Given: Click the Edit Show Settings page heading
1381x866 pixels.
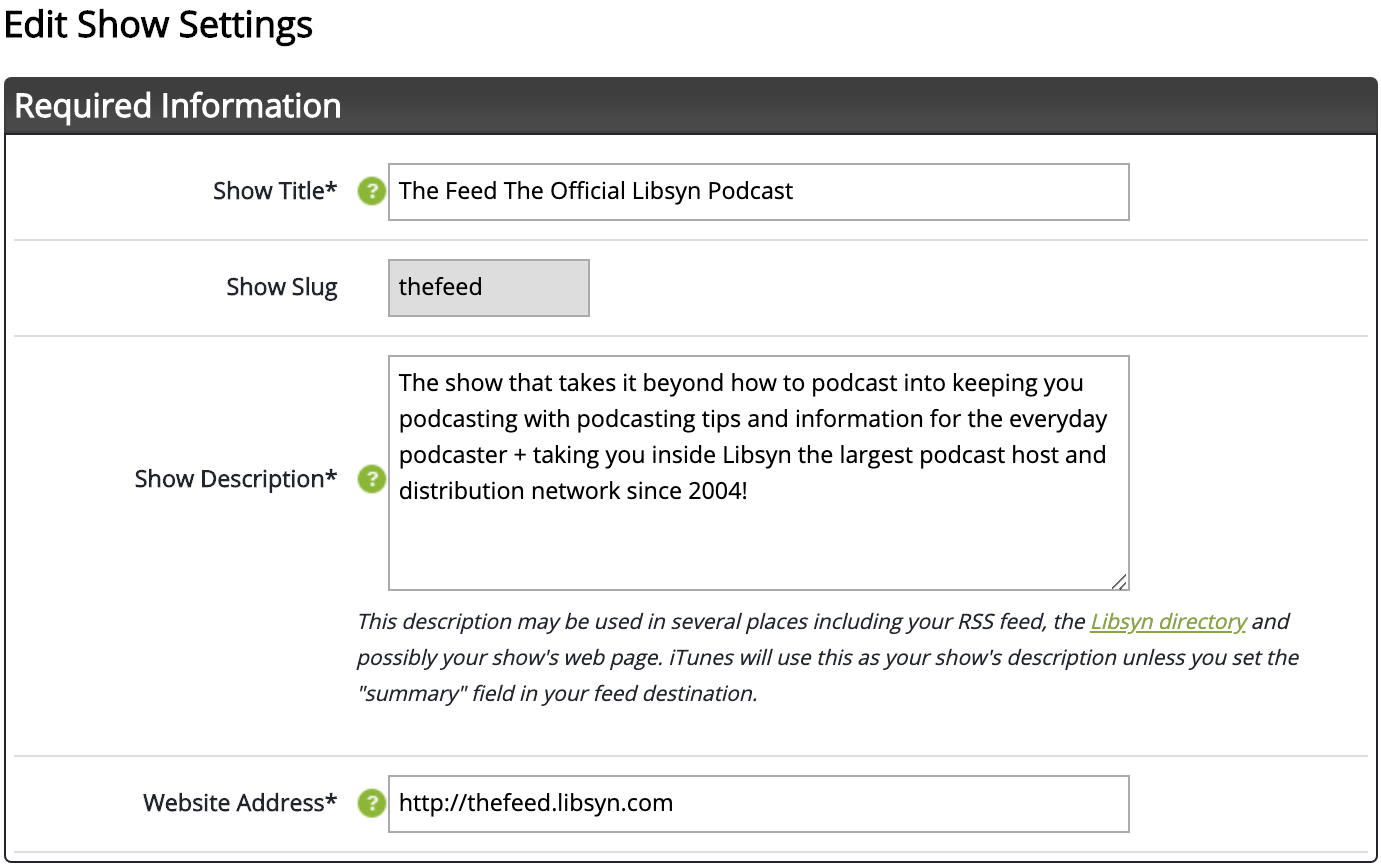Looking at the screenshot, I should tap(158, 26).
